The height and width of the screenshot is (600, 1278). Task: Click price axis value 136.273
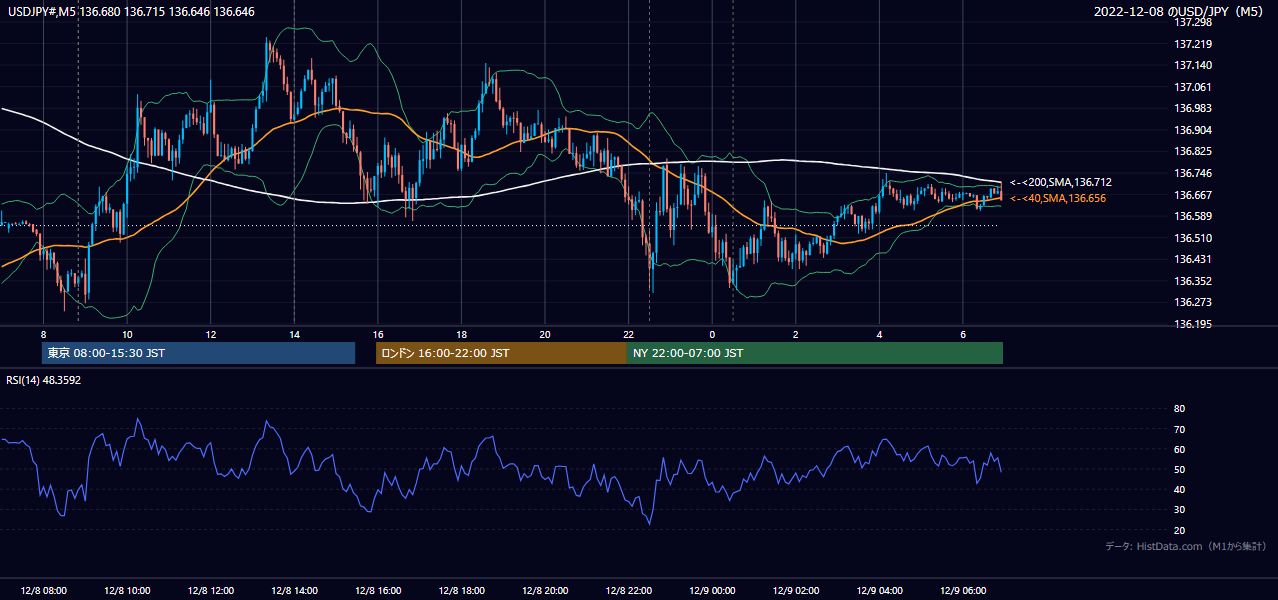point(1192,302)
